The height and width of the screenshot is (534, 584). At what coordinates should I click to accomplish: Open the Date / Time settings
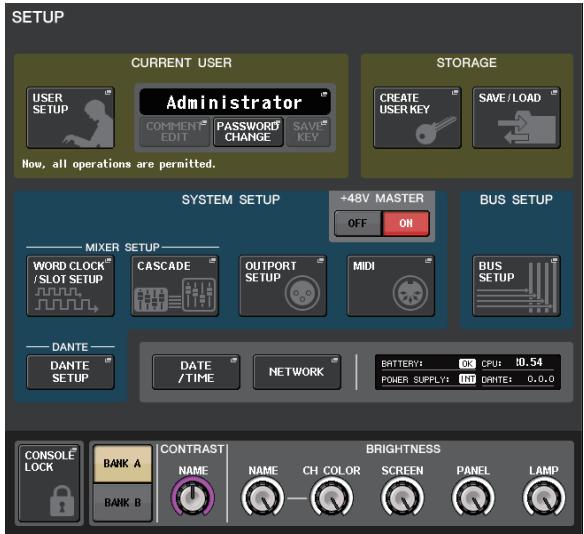196,372
